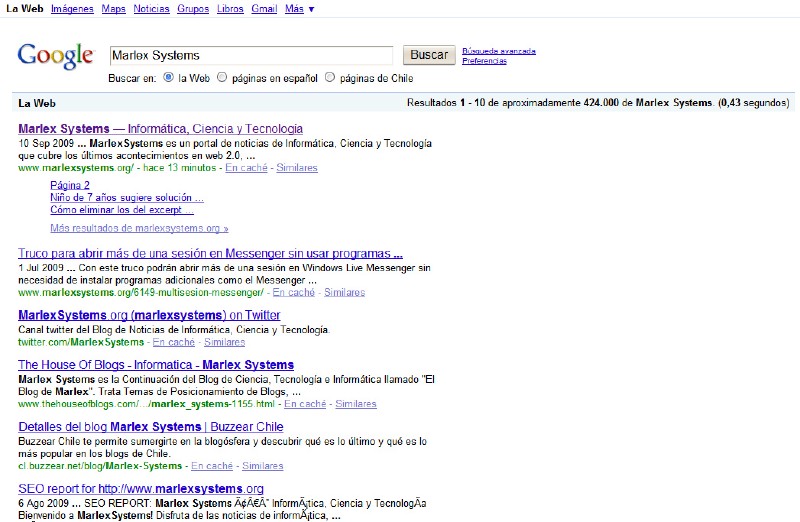Open 'Cómo eliminar los del excerpt' sitelink
The height and width of the screenshot is (522, 800).
tap(122, 210)
